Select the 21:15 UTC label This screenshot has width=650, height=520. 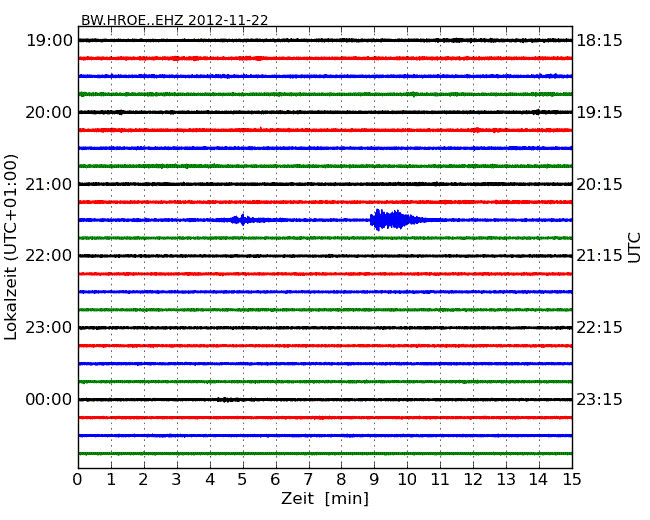click(x=599, y=256)
